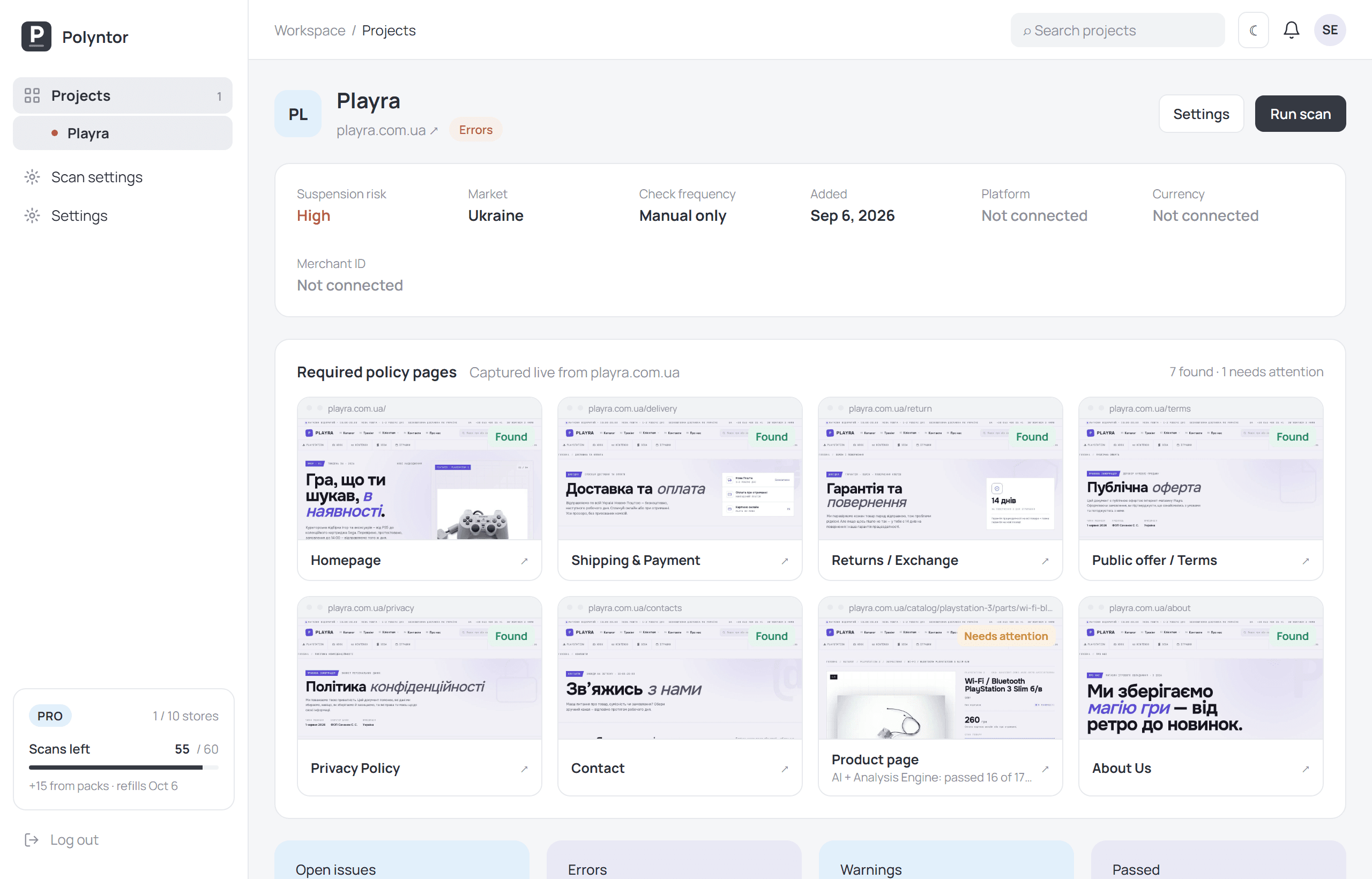Open the Returns / Exchange screenshot thumbnail
1372x879 pixels.
[940, 480]
